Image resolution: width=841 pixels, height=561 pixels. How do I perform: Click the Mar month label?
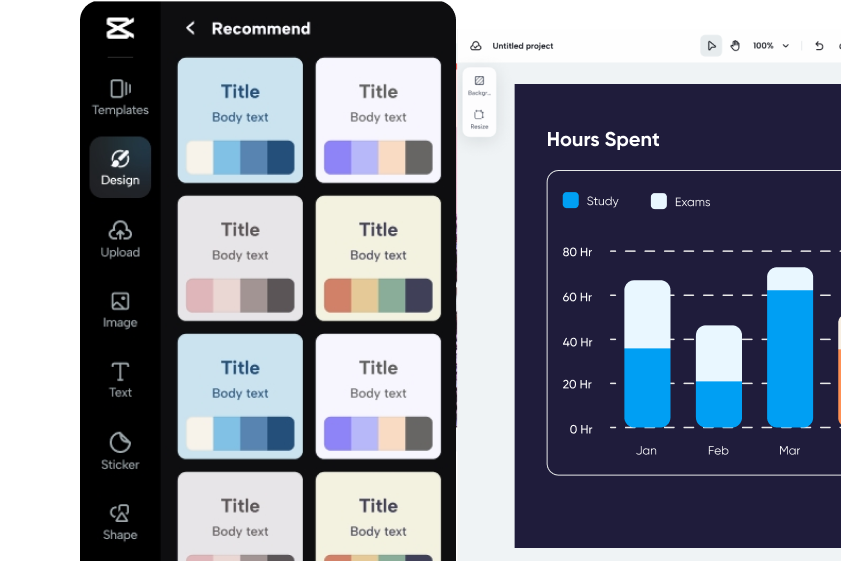[790, 451]
